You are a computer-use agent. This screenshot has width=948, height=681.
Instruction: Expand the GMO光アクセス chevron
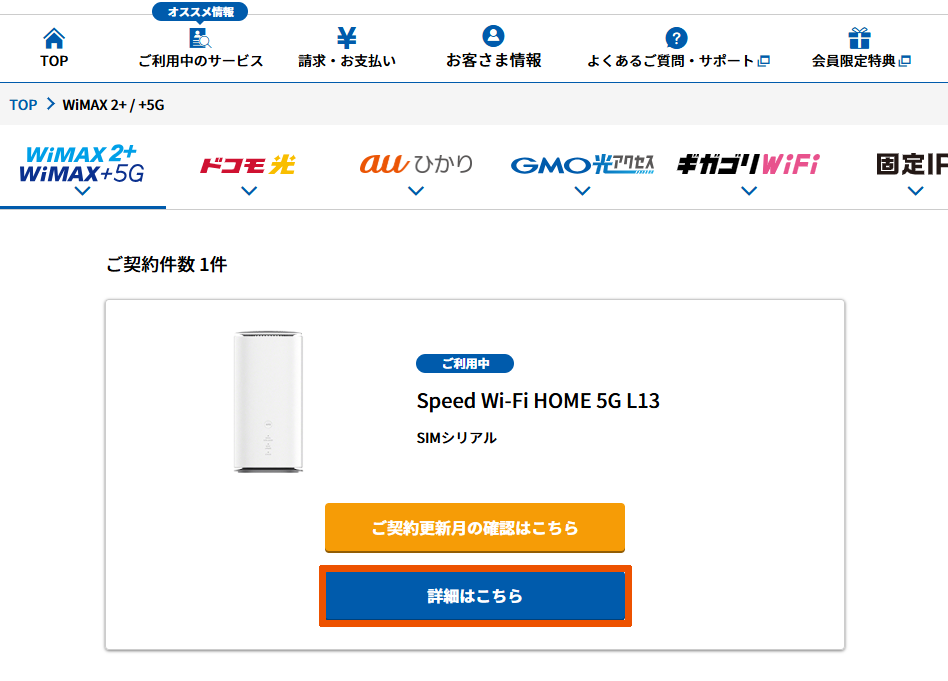click(583, 191)
